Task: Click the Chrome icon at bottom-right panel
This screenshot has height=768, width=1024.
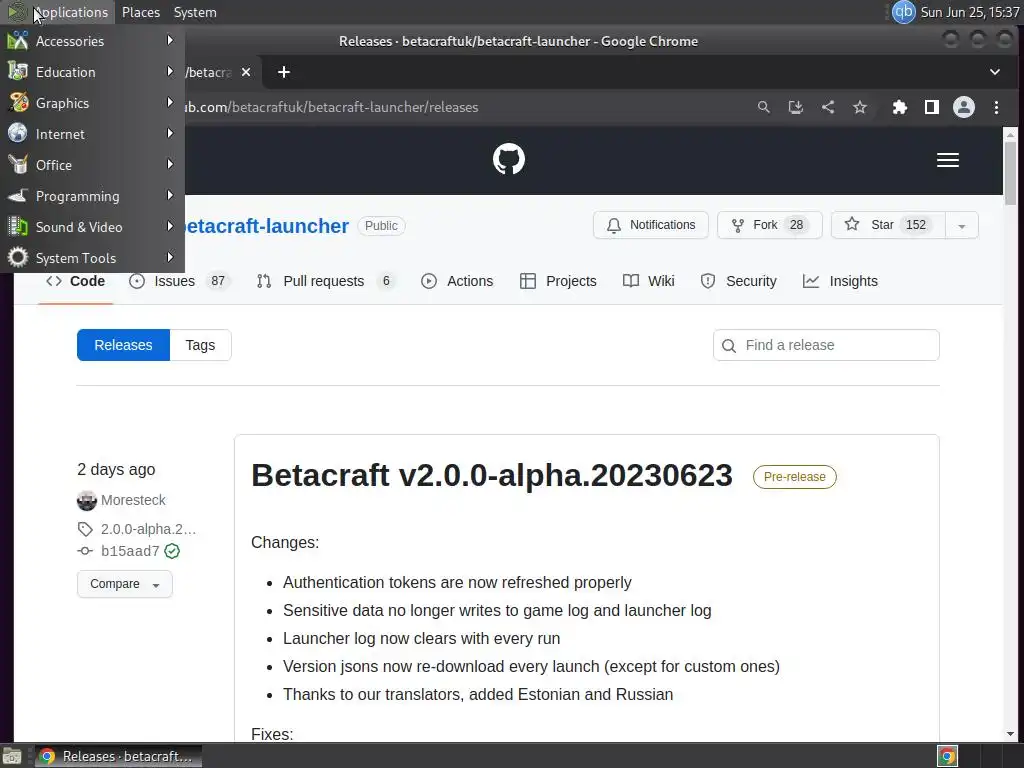Action: (x=947, y=756)
